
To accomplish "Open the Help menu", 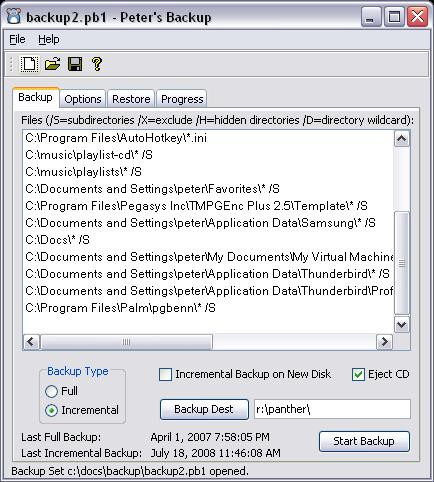I will [49, 39].
